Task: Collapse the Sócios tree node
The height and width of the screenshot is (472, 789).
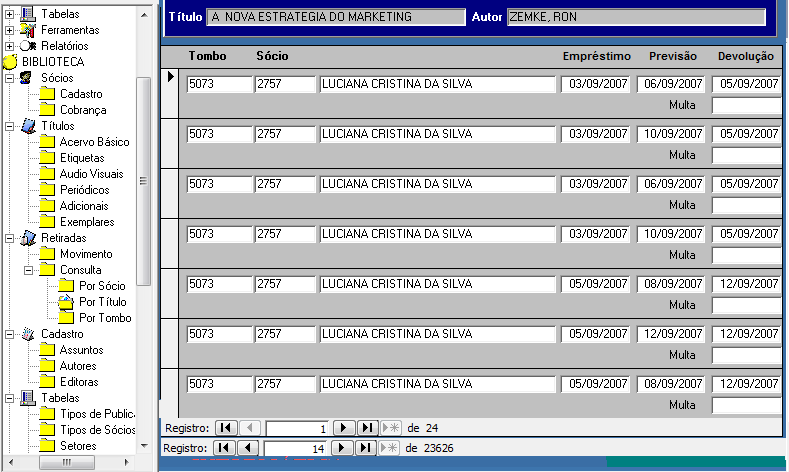Action: point(9,78)
